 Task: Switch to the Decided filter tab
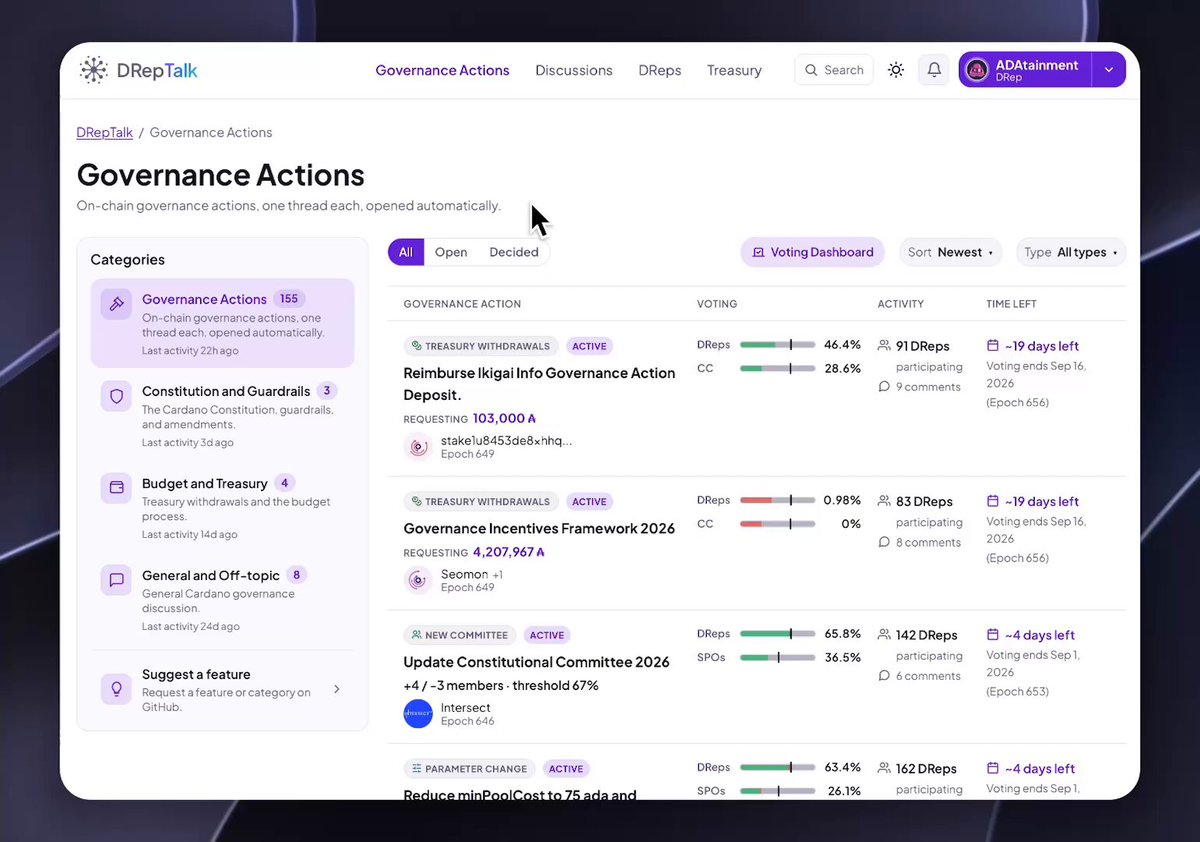[514, 252]
